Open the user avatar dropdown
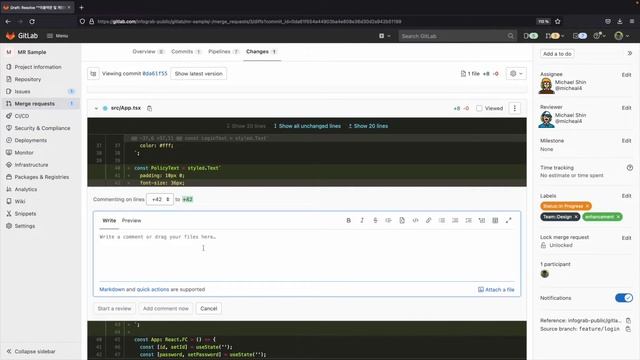Image resolution: width=640 pixels, height=360 pixels. coord(622,36)
